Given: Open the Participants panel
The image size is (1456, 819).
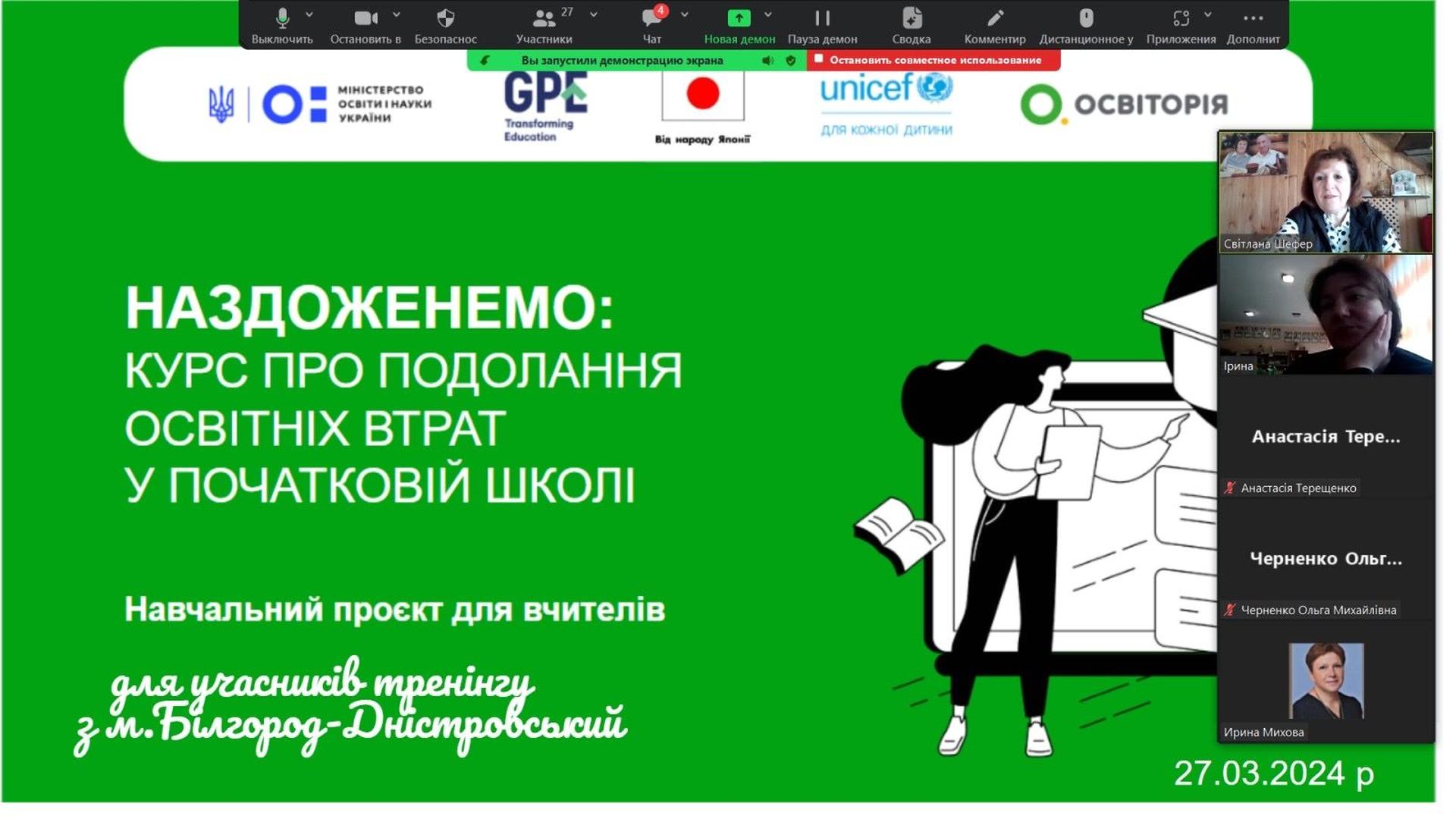Looking at the screenshot, I should tap(544, 19).
